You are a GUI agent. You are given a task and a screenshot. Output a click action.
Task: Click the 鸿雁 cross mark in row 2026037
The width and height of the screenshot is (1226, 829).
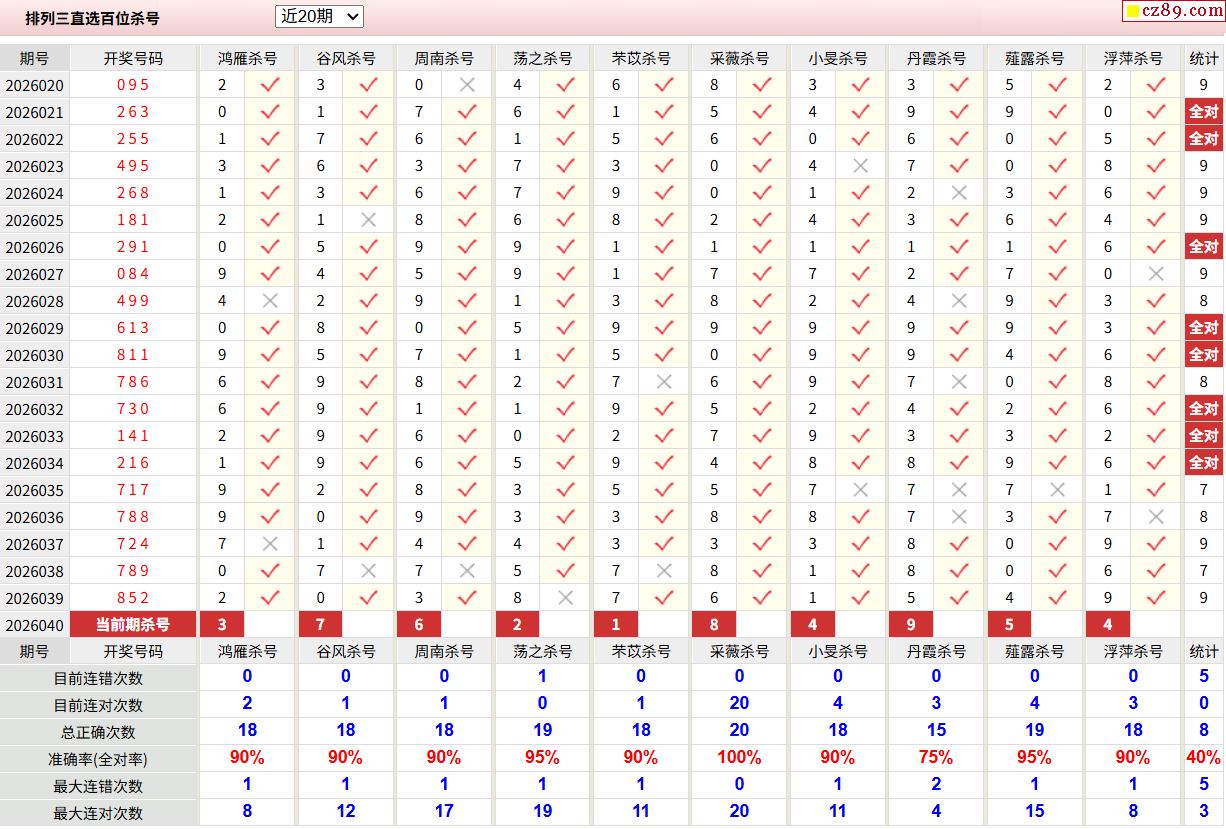tap(270, 544)
